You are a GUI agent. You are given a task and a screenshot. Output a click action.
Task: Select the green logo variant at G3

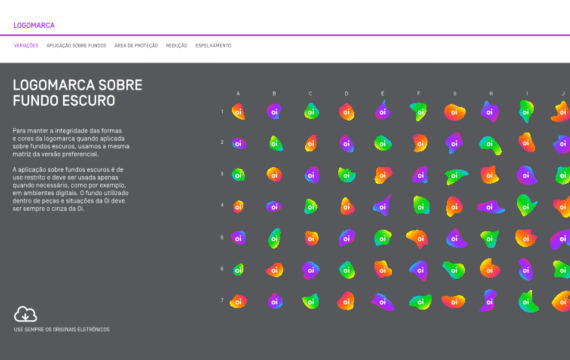tap(456, 176)
